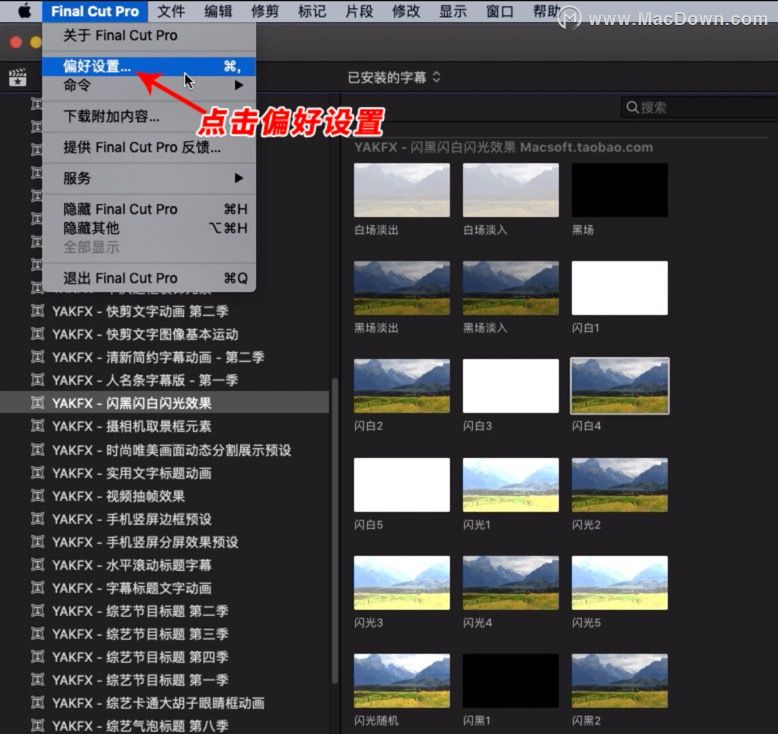Screen dimensions: 778x734
Task: Open the Apple menu
Action: tap(24, 11)
